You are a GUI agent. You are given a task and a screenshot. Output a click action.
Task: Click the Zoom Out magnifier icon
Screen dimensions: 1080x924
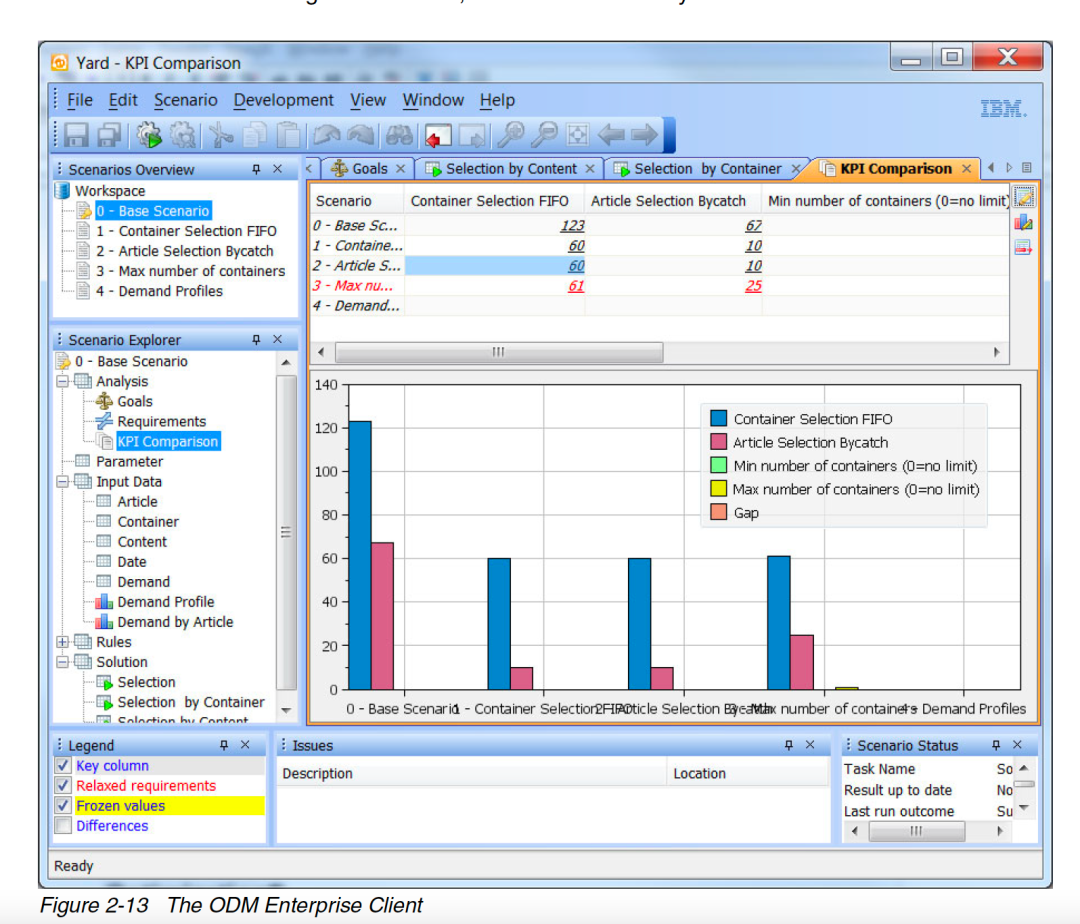pyautogui.click(x=544, y=135)
